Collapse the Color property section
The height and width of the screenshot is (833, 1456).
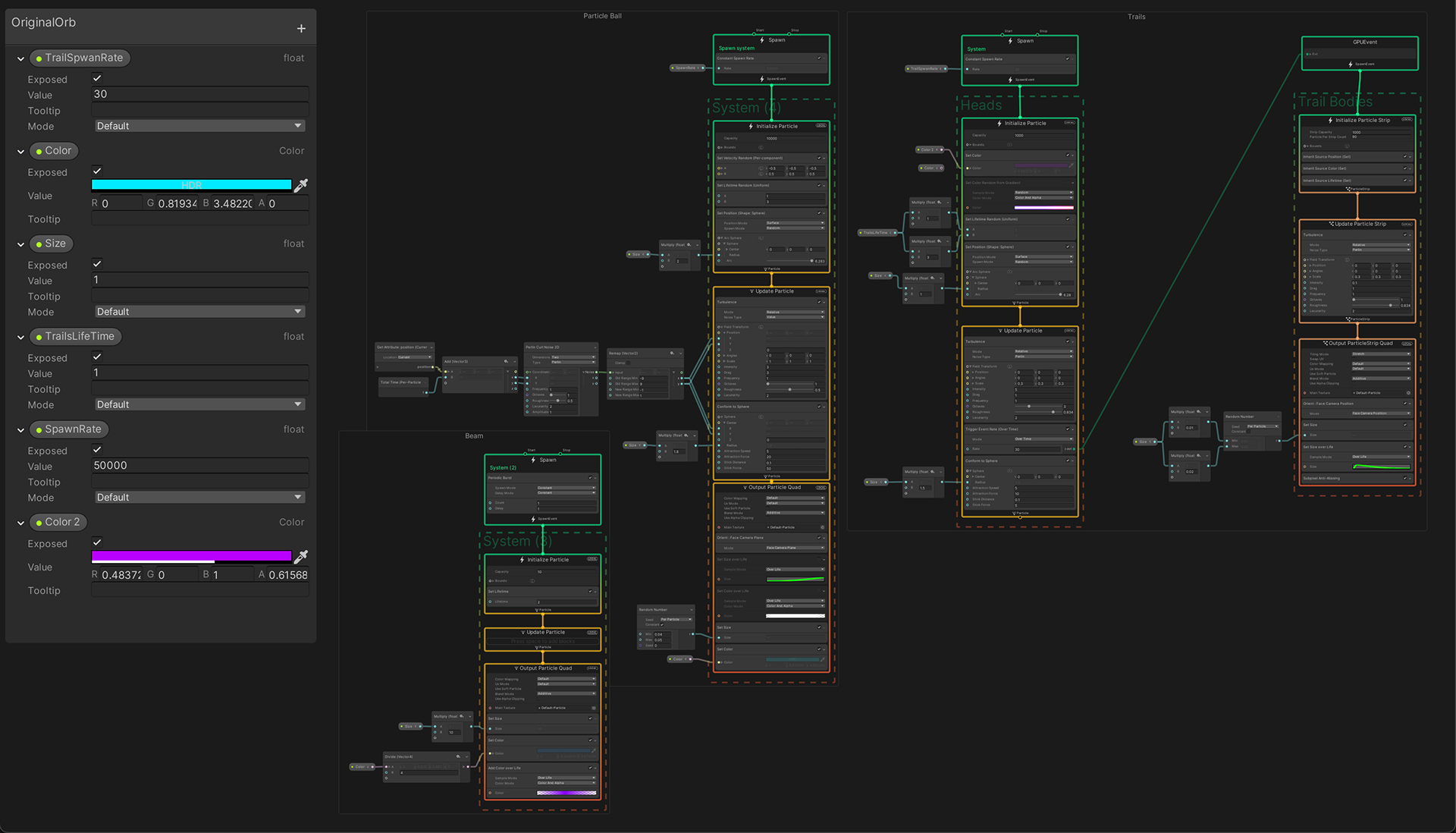20,152
